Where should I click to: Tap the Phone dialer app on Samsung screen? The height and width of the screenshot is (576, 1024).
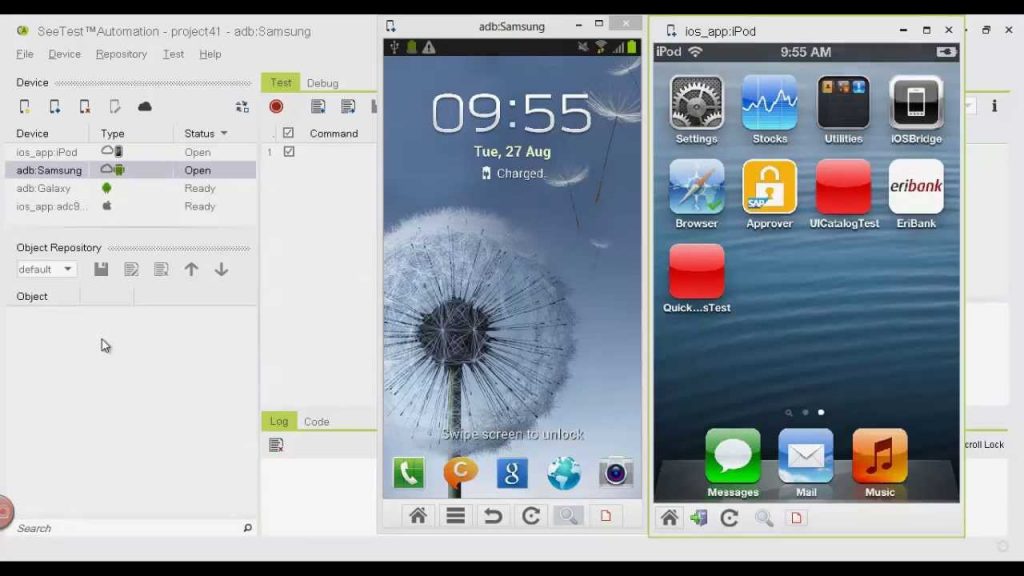click(x=409, y=473)
